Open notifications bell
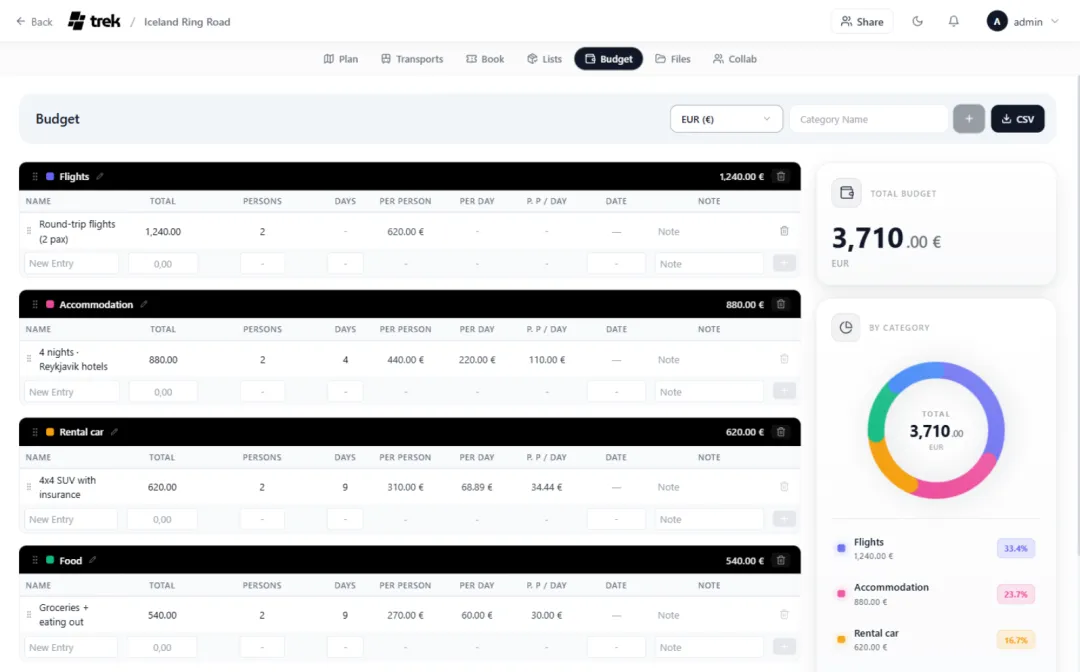Image resolution: width=1080 pixels, height=672 pixels. (x=953, y=21)
